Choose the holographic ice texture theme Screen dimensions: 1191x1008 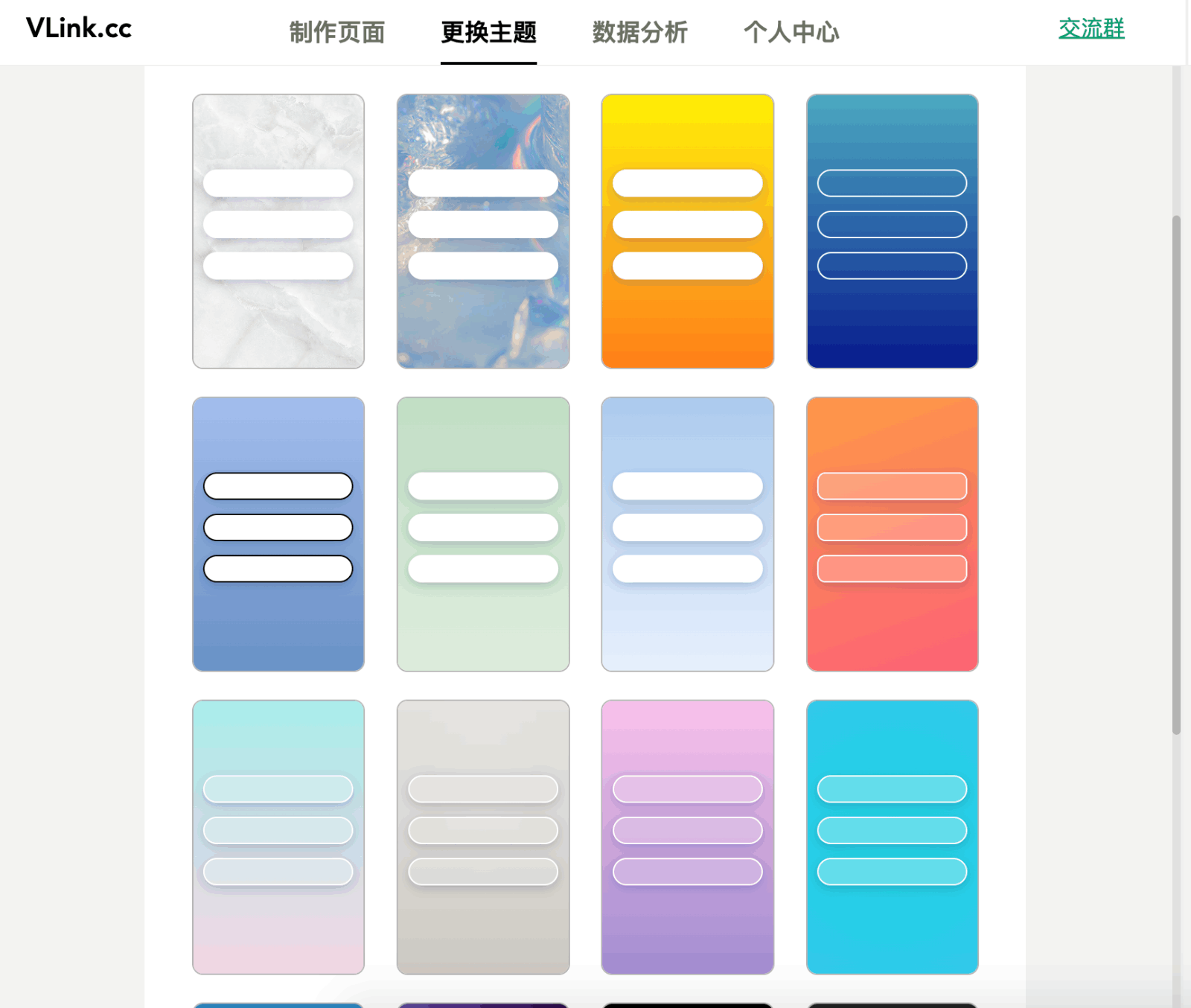pyautogui.click(x=483, y=231)
